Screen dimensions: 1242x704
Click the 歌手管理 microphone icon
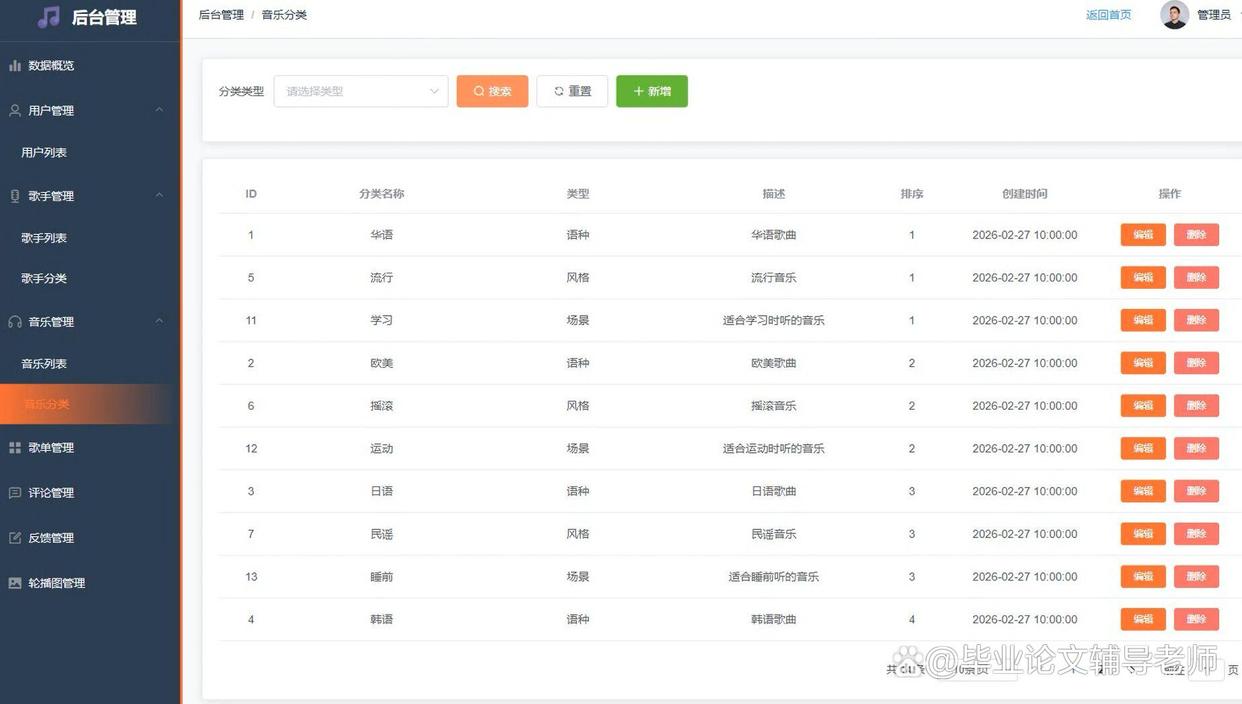pyautogui.click(x=15, y=196)
